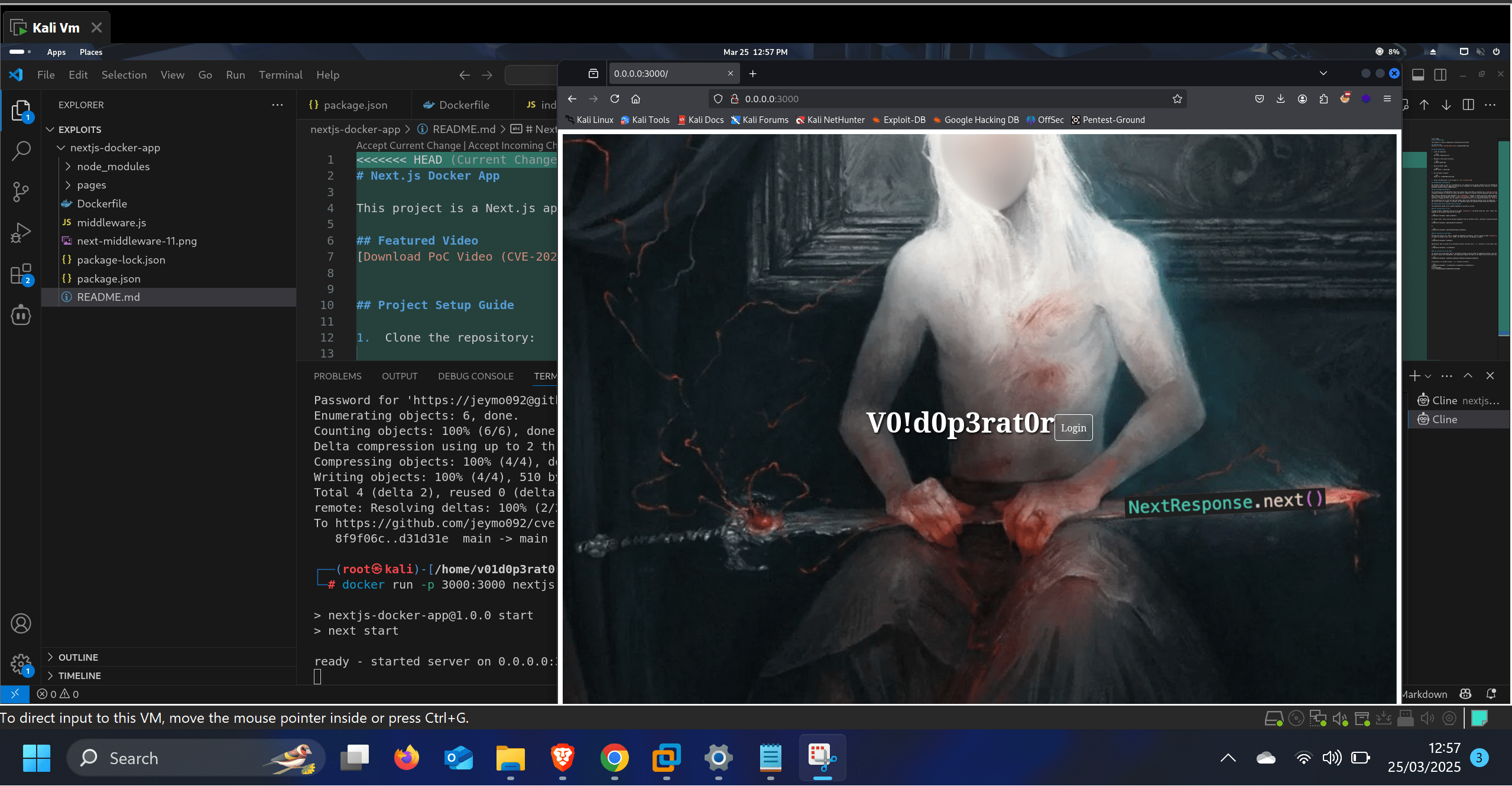Go back with VS Code navigation arrow
The height and width of the screenshot is (786, 1512).
[465, 75]
